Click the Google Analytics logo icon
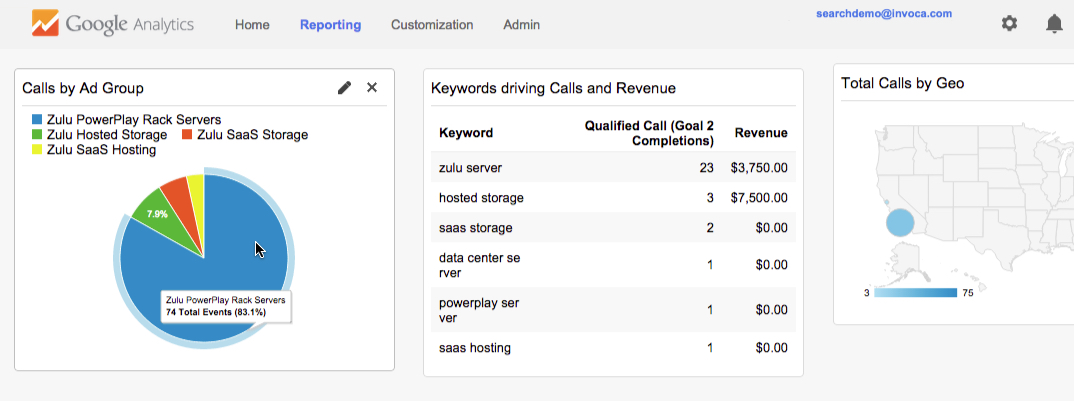Viewport: 1074px width, 401px height. tap(45, 23)
